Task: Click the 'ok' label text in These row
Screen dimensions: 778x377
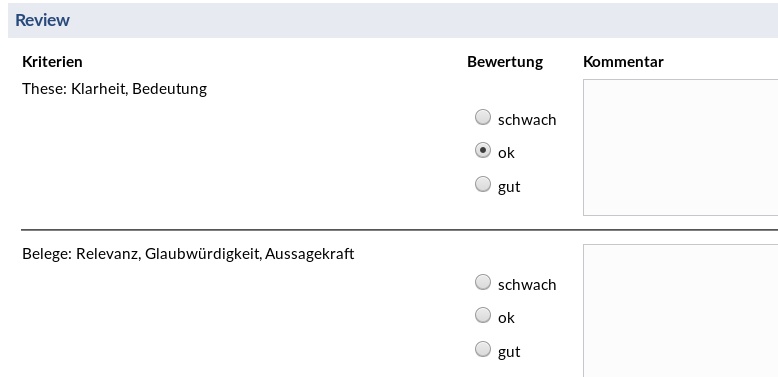Action: (x=506, y=153)
